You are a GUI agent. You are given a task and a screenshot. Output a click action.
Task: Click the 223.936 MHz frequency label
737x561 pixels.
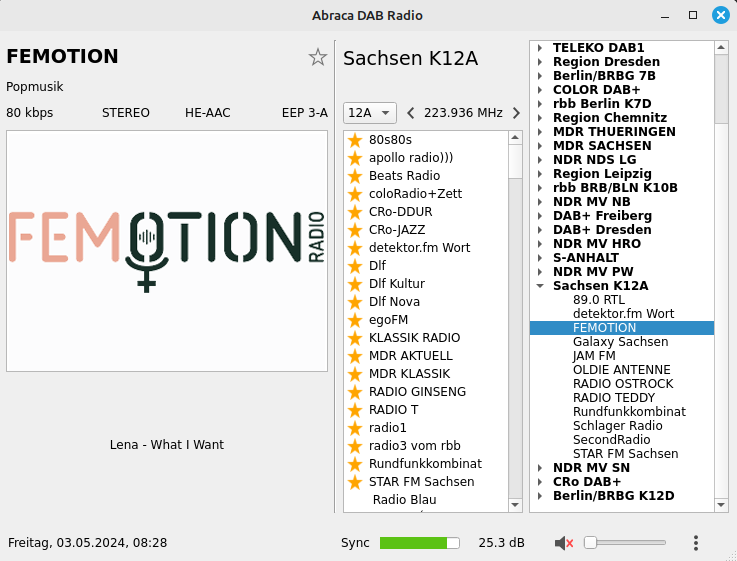(x=463, y=113)
